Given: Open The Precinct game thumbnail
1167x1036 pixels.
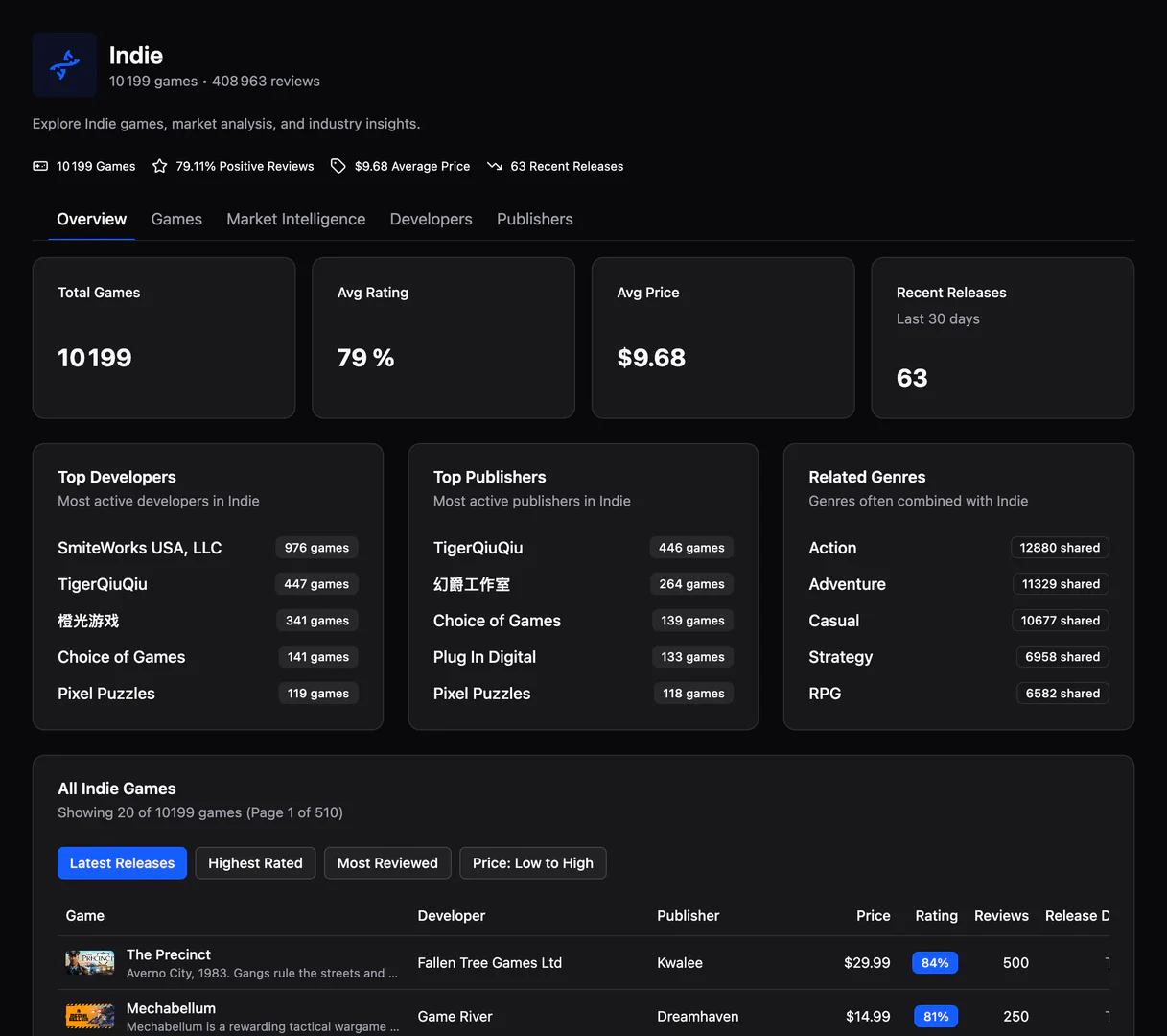Looking at the screenshot, I should point(89,962).
